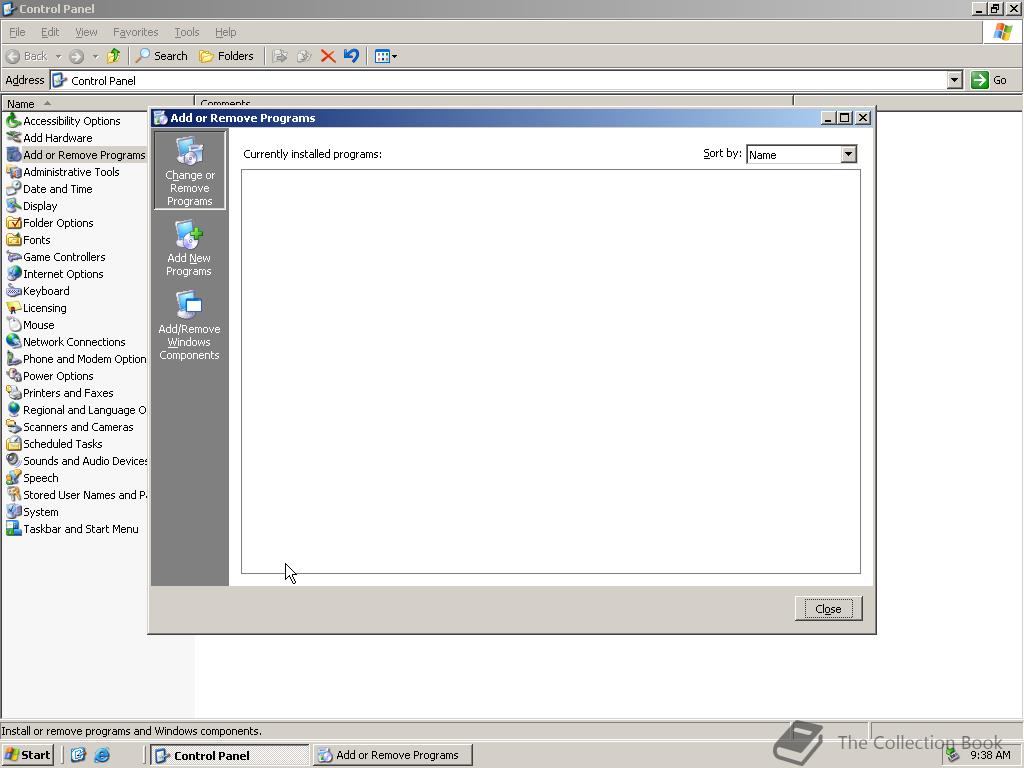
Task: Click the Undo toolbar icon
Action: [x=351, y=56]
